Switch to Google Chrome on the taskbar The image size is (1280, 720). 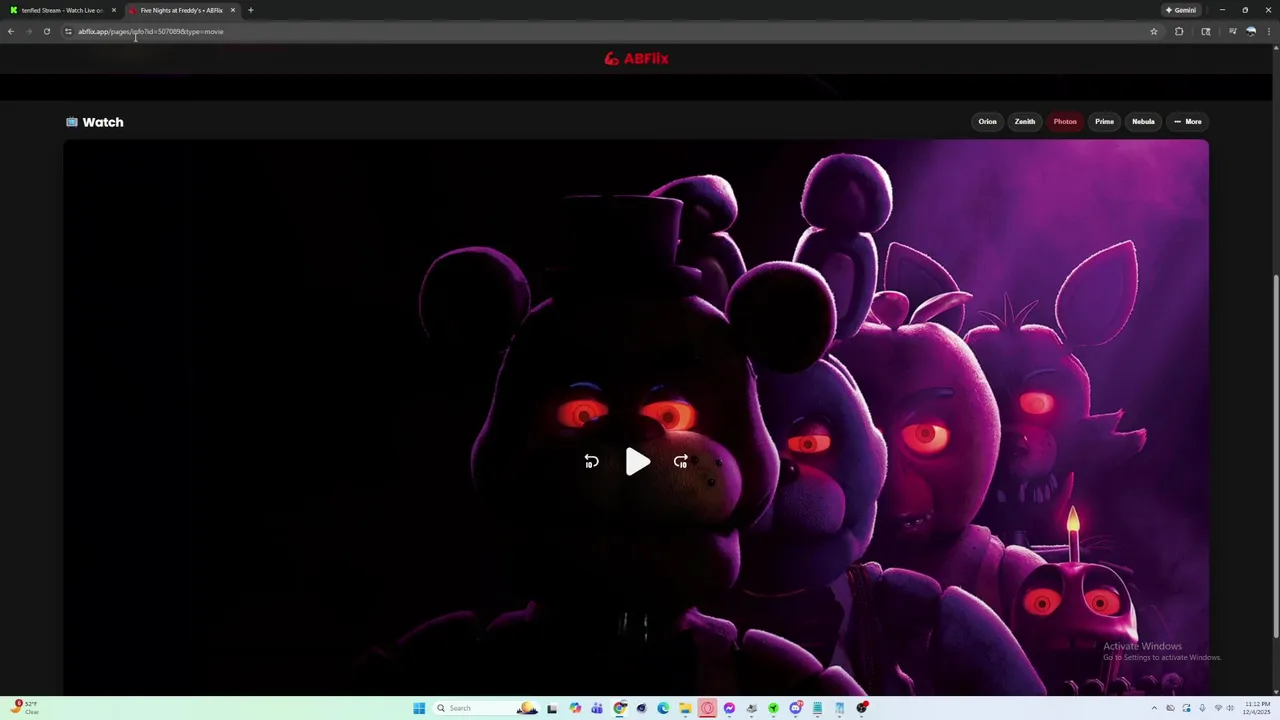tap(619, 708)
